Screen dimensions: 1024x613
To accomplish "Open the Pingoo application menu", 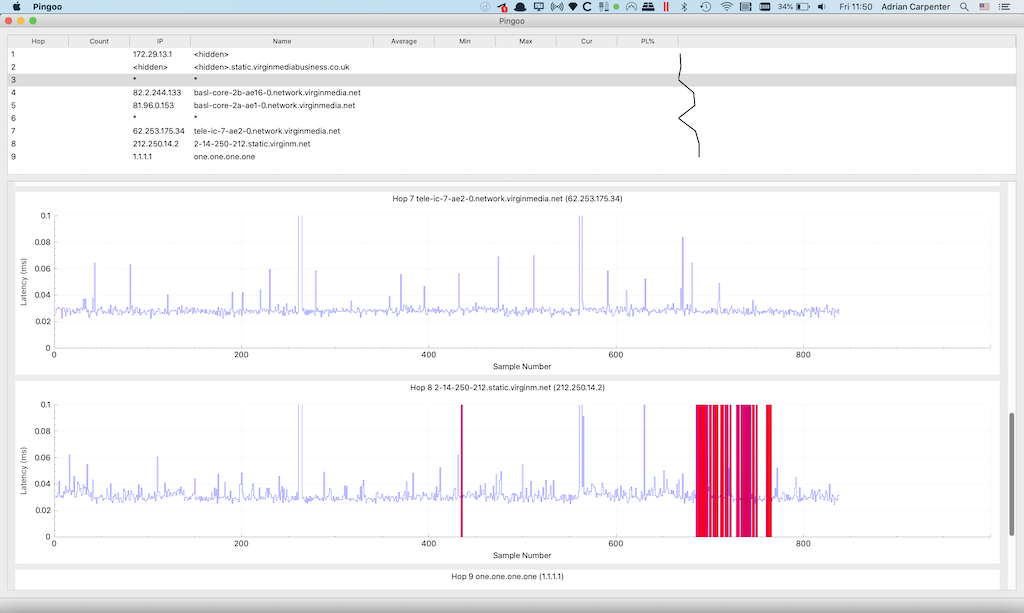I will pyautogui.click(x=47, y=7).
